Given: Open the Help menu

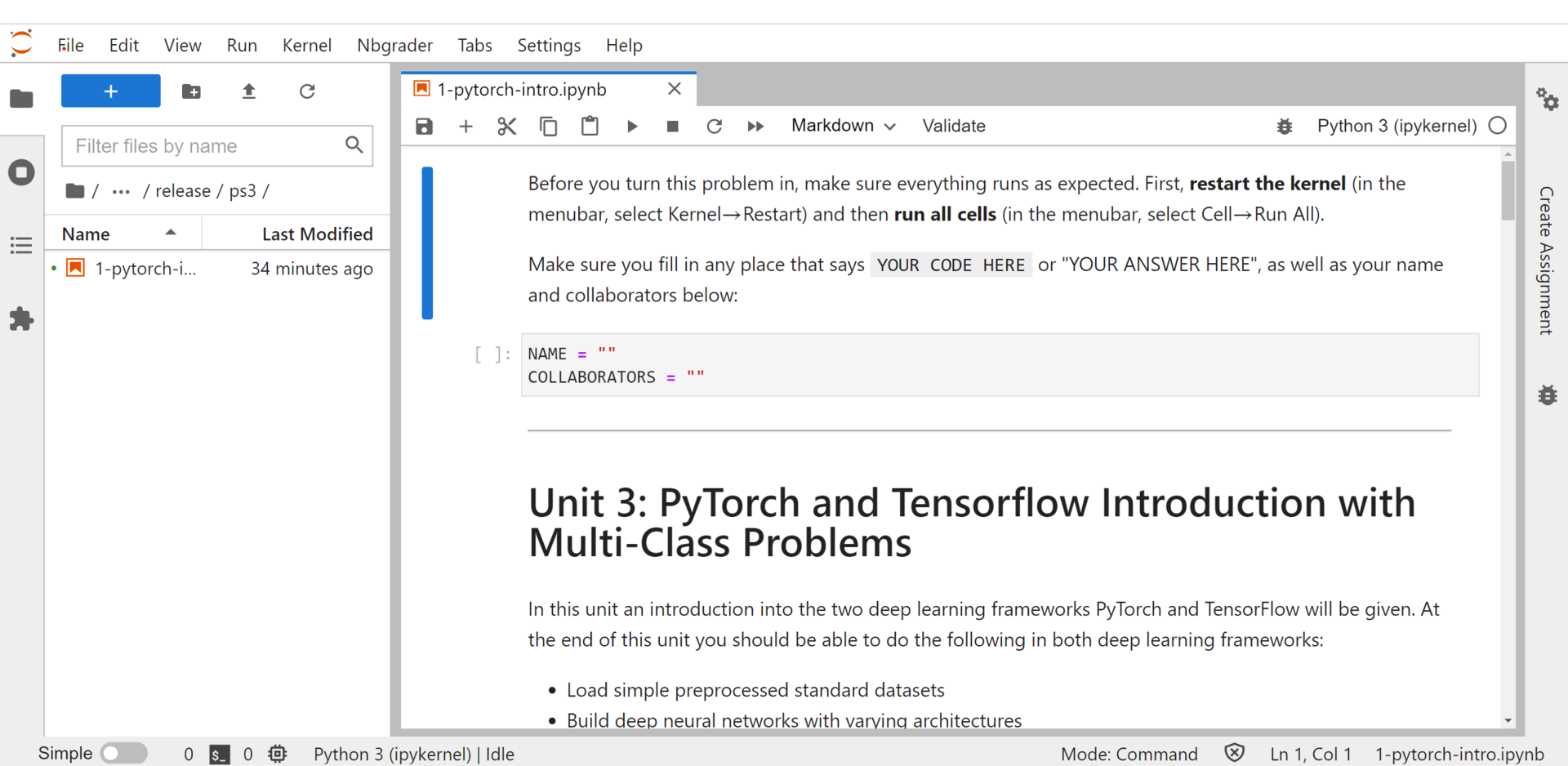Looking at the screenshot, I should pos(624,45).
